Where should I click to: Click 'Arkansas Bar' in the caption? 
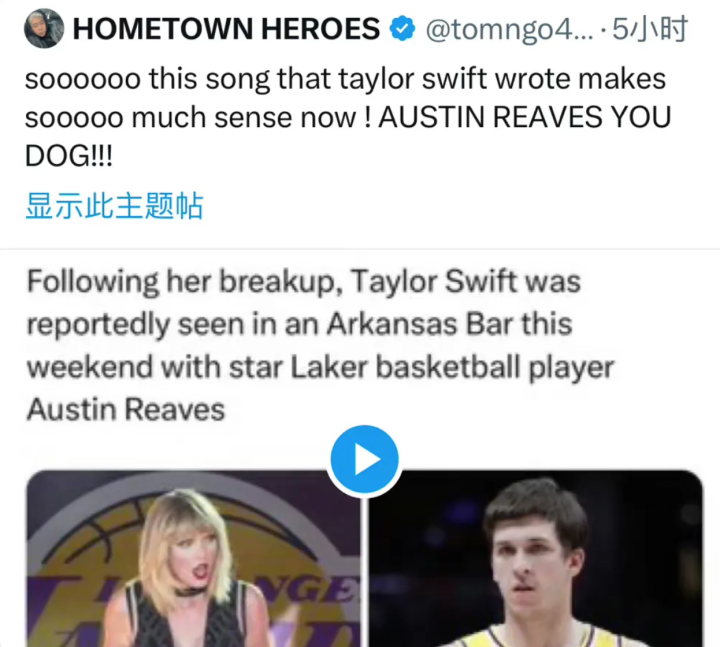[x=420, y=324]
